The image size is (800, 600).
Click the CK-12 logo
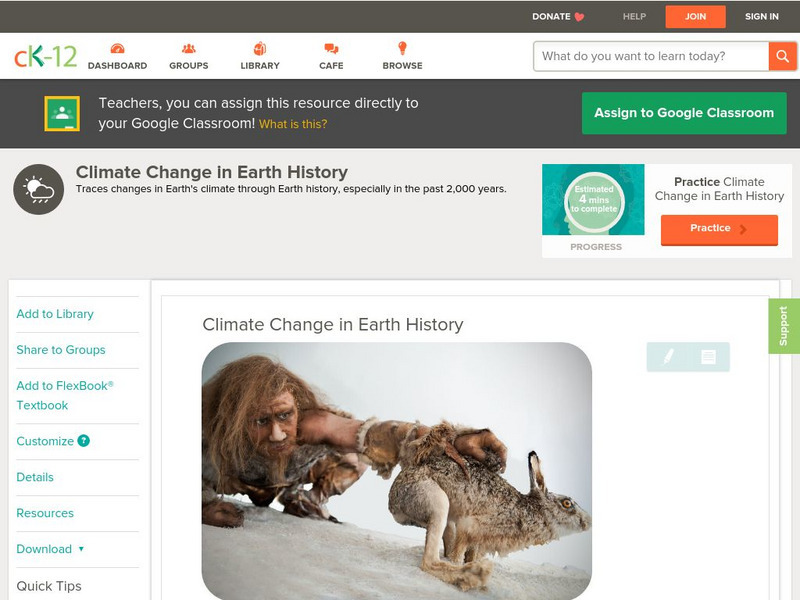point(45,56)
